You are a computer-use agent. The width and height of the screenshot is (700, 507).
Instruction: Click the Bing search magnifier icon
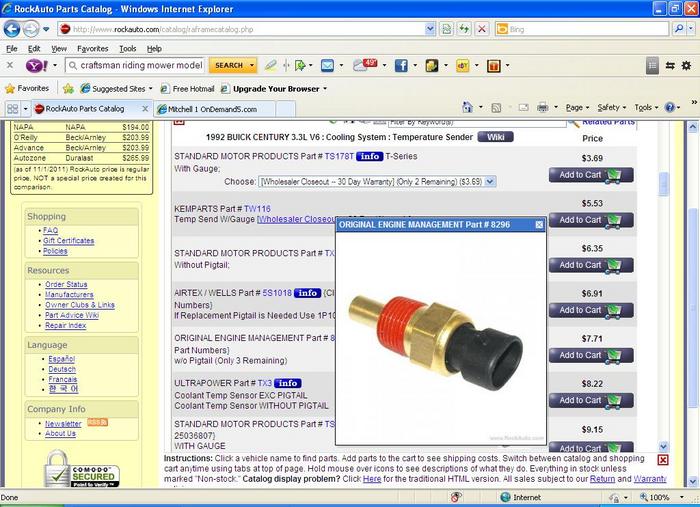(679, 29)
